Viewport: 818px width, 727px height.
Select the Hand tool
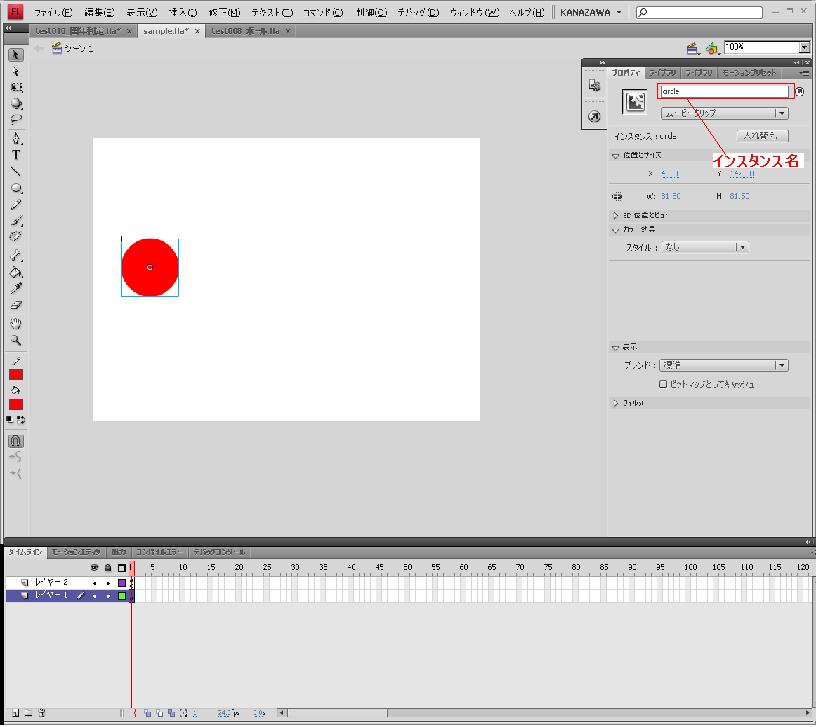click(x=16, y=324)
